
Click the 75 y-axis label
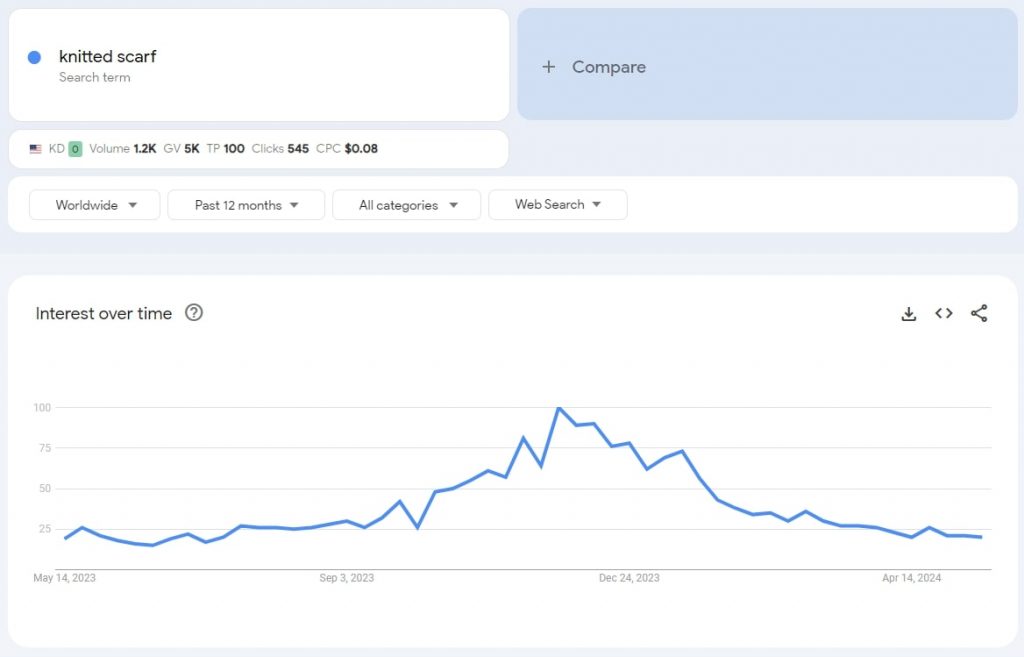click(x=44, y=448)
